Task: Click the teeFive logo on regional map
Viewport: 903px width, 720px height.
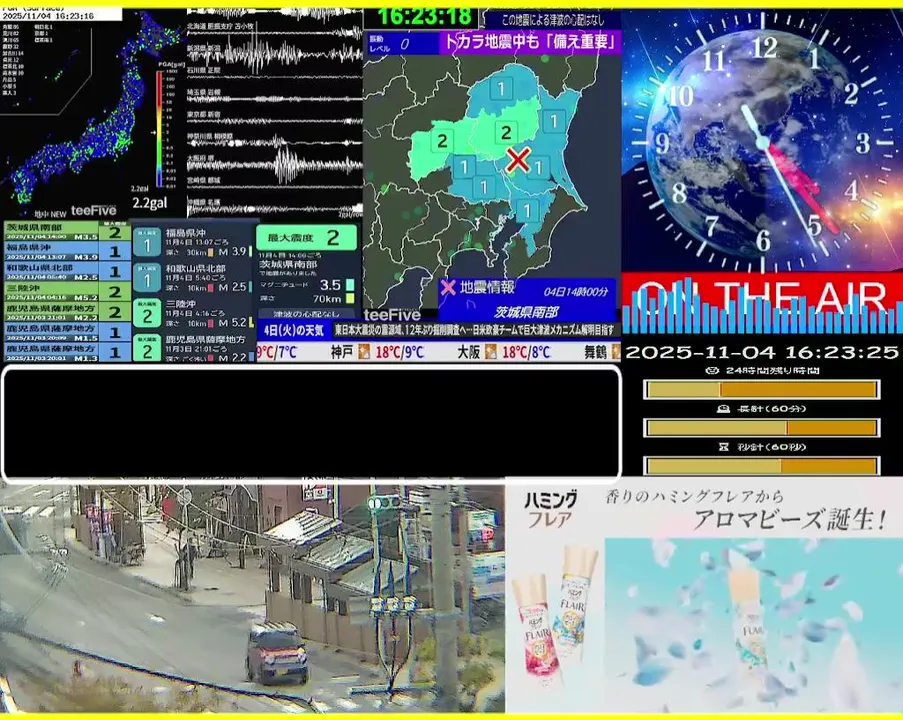Action: point(392,315)
